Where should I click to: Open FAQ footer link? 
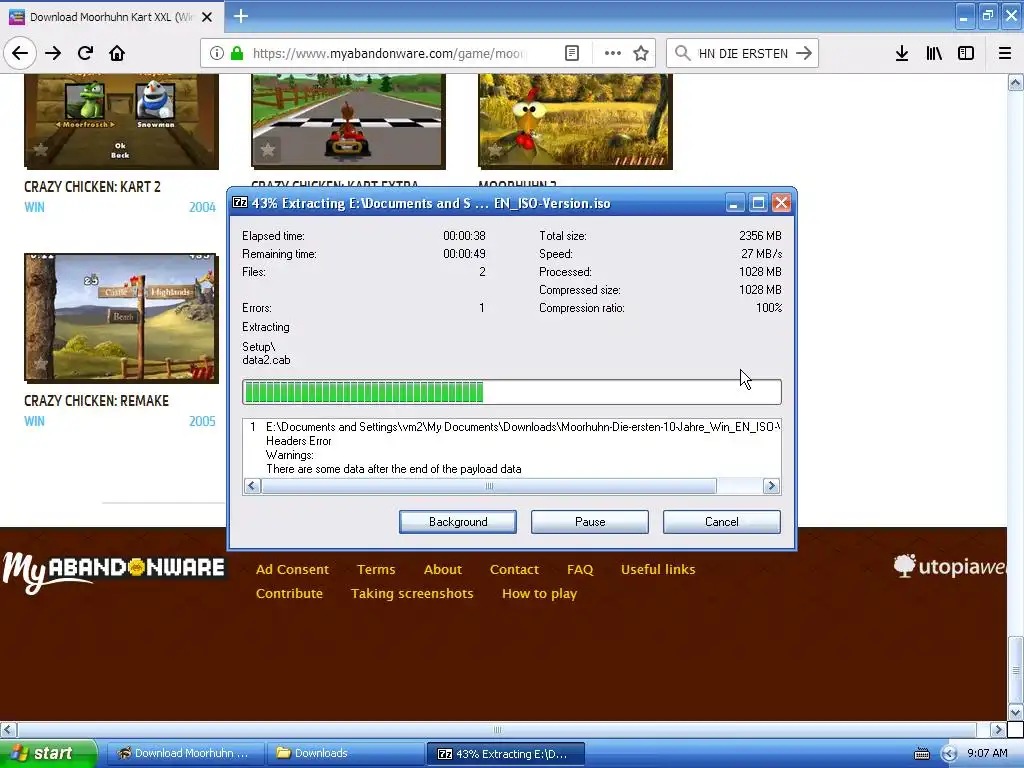[x=580, y=569]
